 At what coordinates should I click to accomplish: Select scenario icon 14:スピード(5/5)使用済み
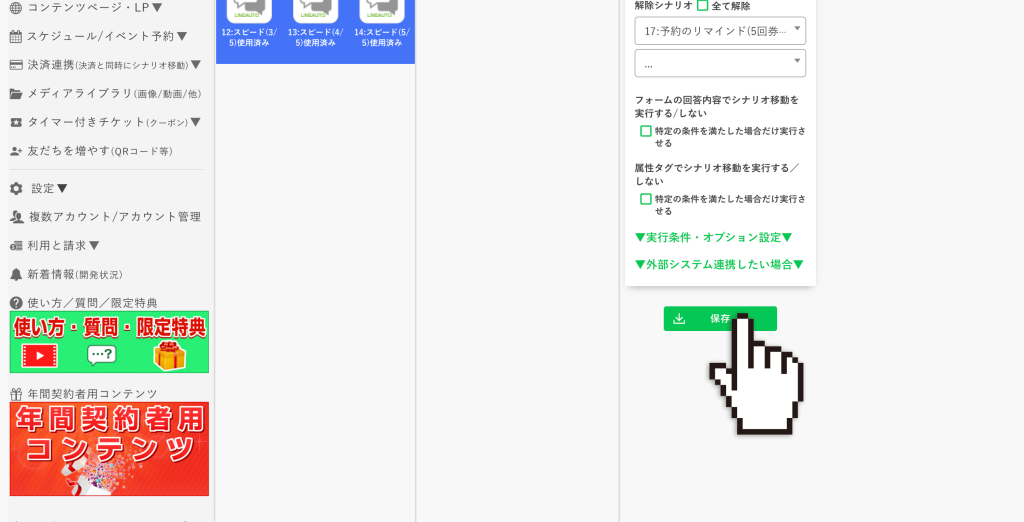[x=381, y=12]
